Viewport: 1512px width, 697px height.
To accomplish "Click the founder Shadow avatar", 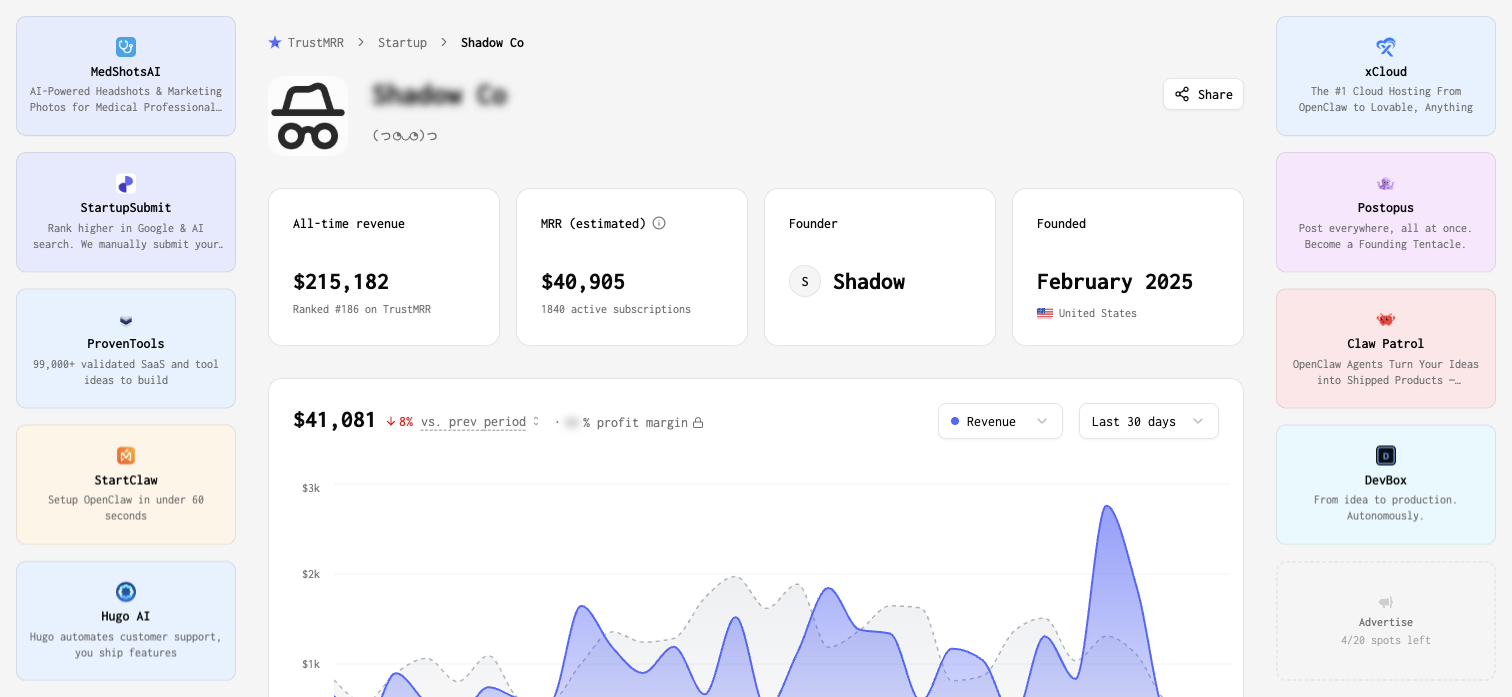I will point(805,282).
